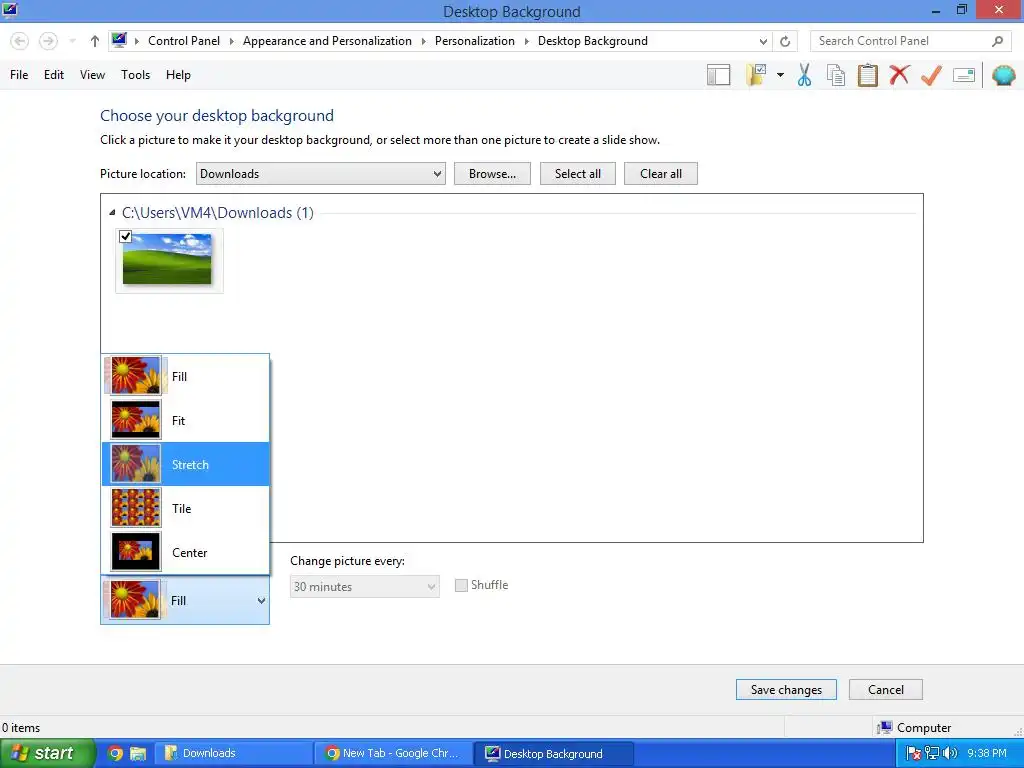Image resolution: width=1024 pixels, height=768 pixels.
Task: Click the orange checkmark Properties icon
Action: point(931,75)
